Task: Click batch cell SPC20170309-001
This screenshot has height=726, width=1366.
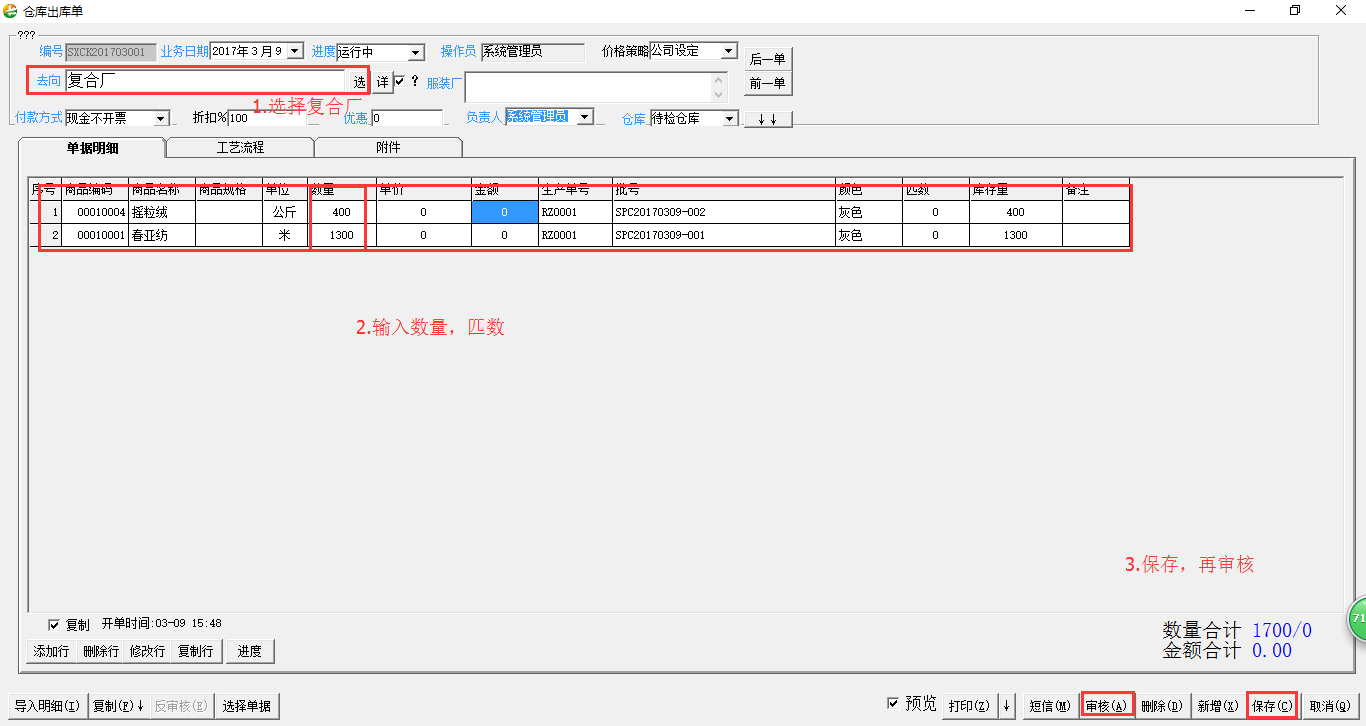Action: pyautogui.click(x=724, y=235)
